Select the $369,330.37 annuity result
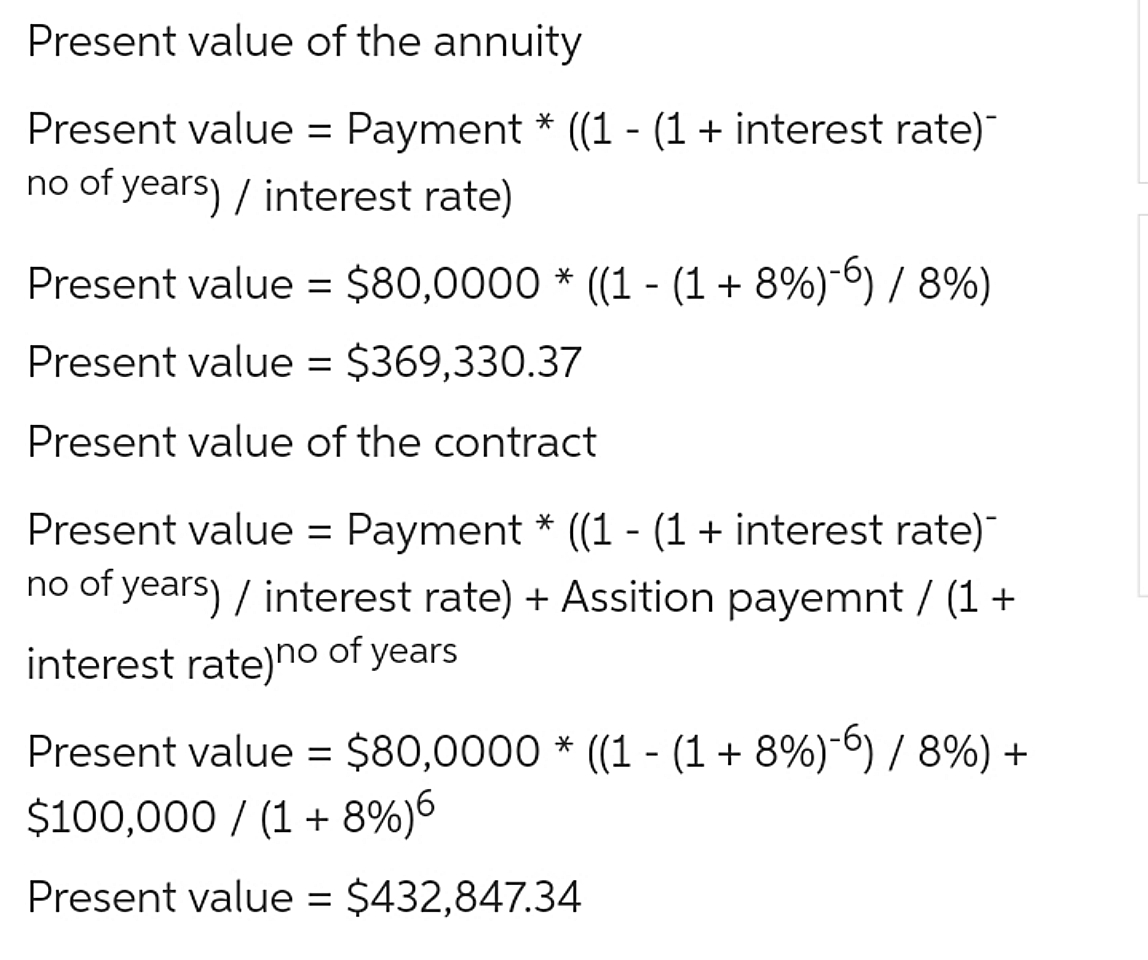Image resolution: width=1148 pixels, height=960 pixels. pos(463,362)
